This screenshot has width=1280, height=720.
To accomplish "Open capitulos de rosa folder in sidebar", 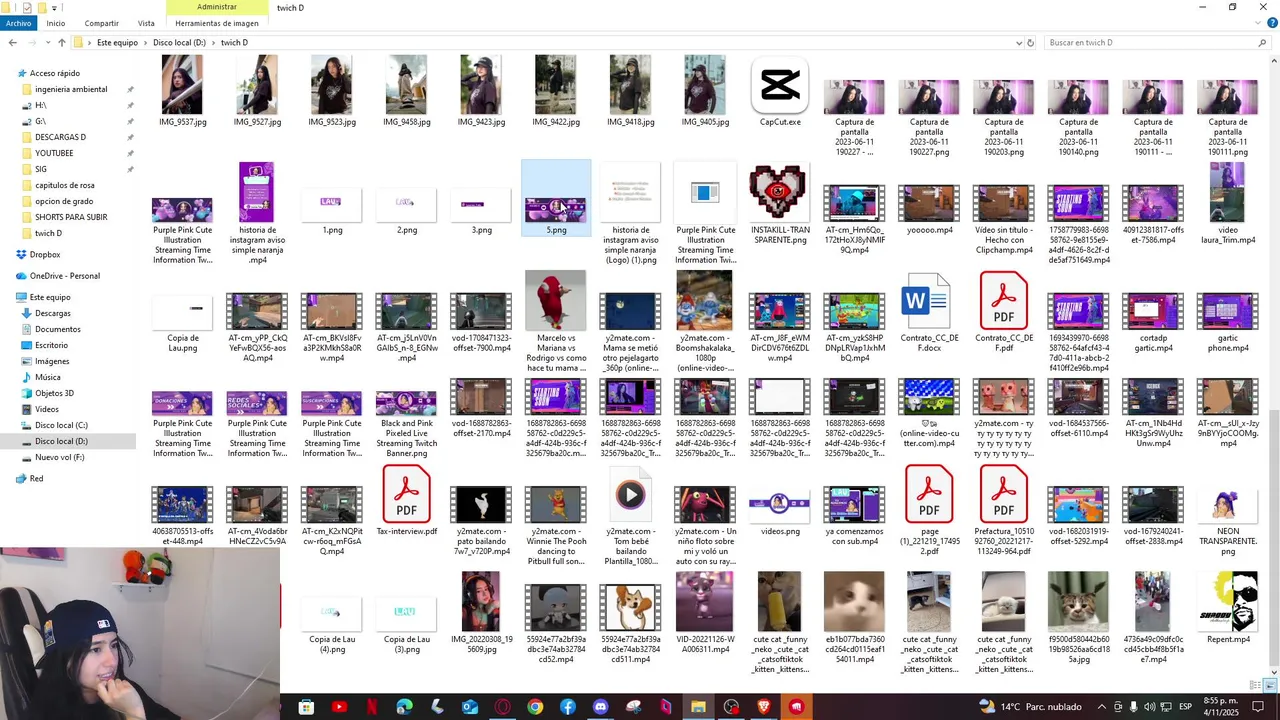I will click(x=65, y=185).
